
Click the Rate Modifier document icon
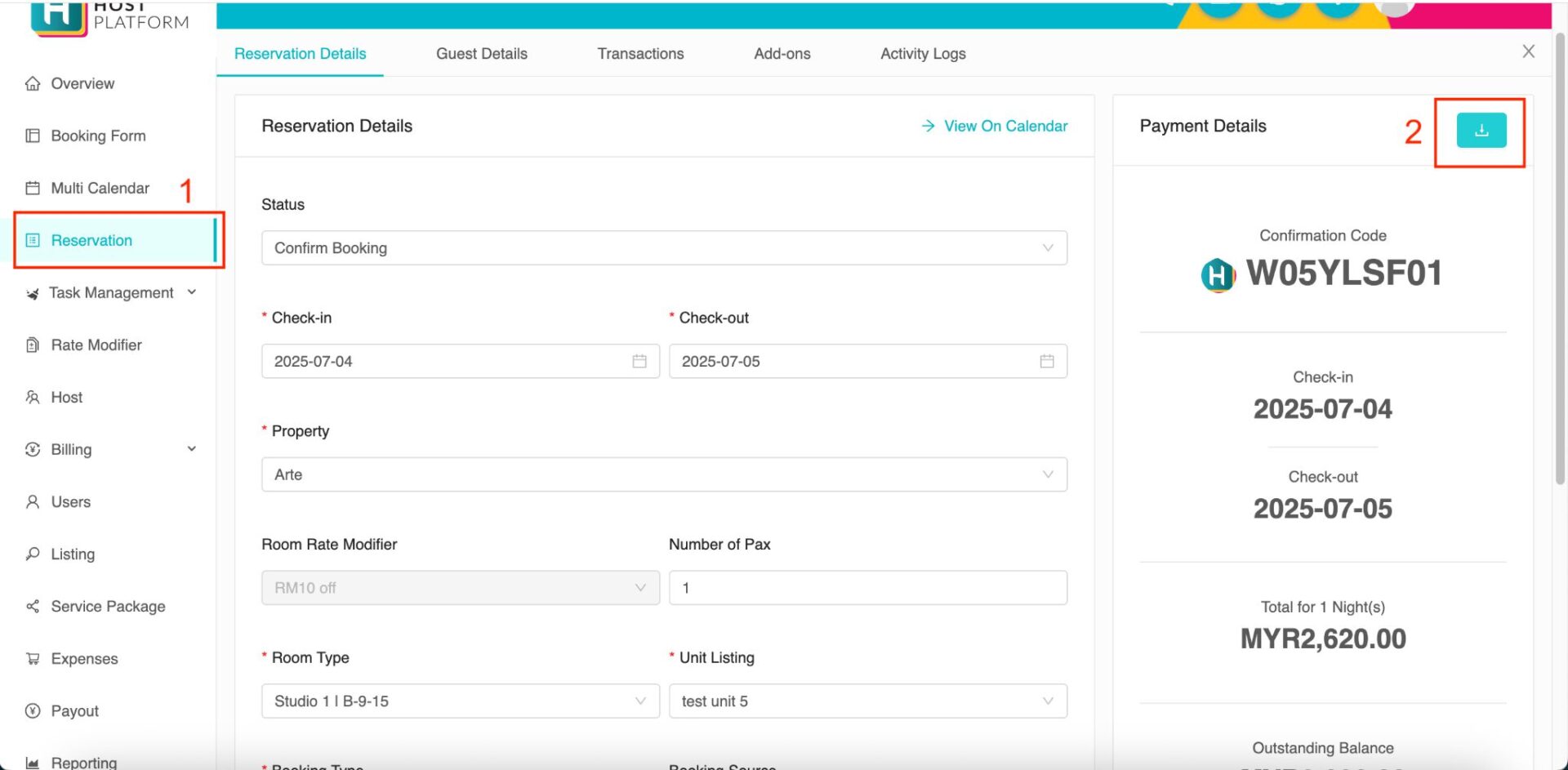tap(33, 345)
